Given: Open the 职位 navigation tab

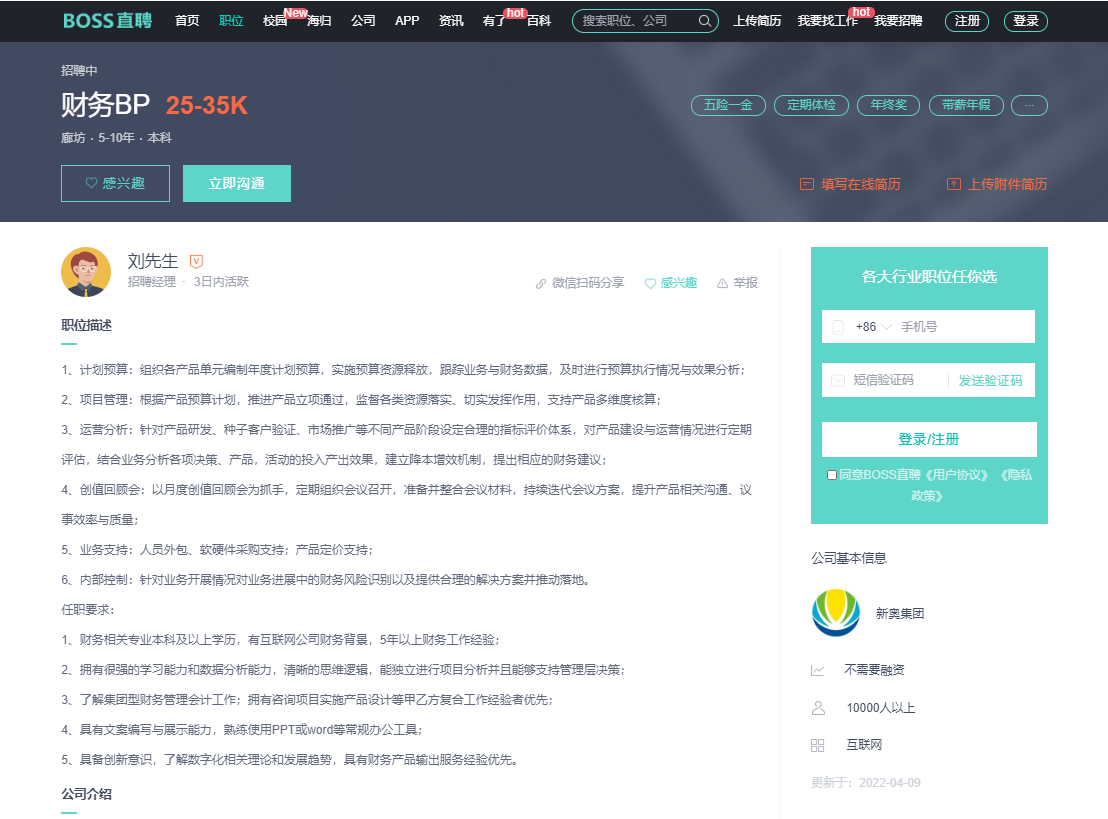Looking at the screenshot, I should tap(231, 21).
